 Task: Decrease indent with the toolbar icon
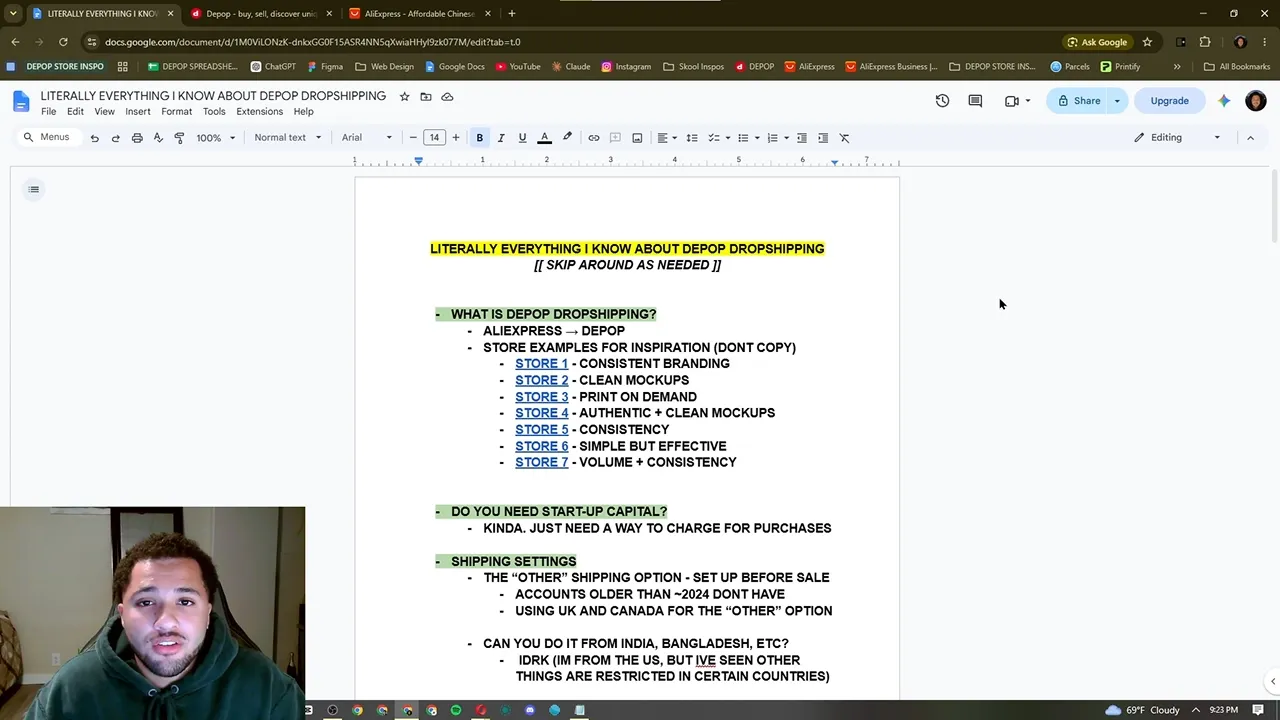(801, 138)
